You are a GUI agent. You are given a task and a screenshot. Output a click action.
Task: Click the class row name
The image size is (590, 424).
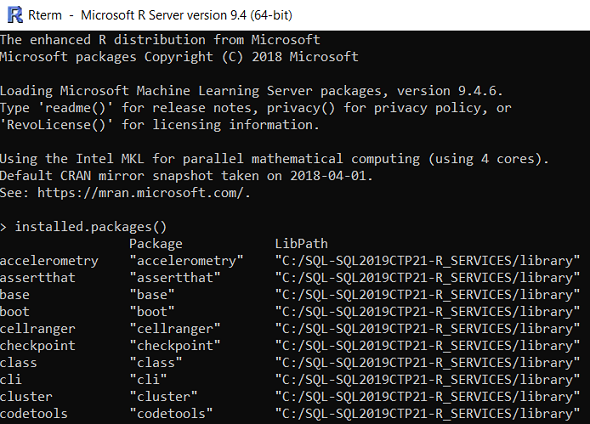point(18,363)
